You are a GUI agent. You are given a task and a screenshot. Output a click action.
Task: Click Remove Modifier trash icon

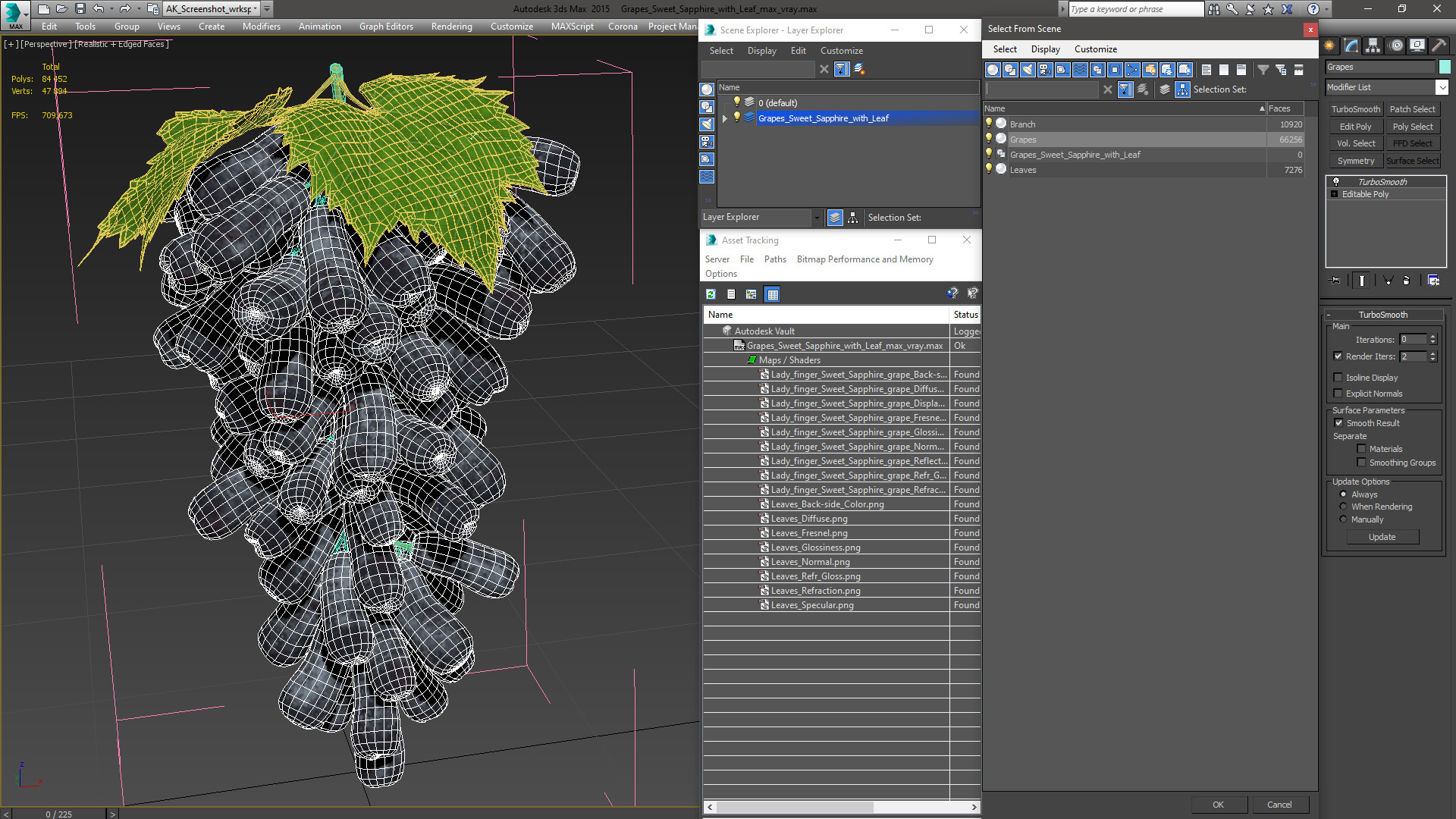(x=1406, y=281)
